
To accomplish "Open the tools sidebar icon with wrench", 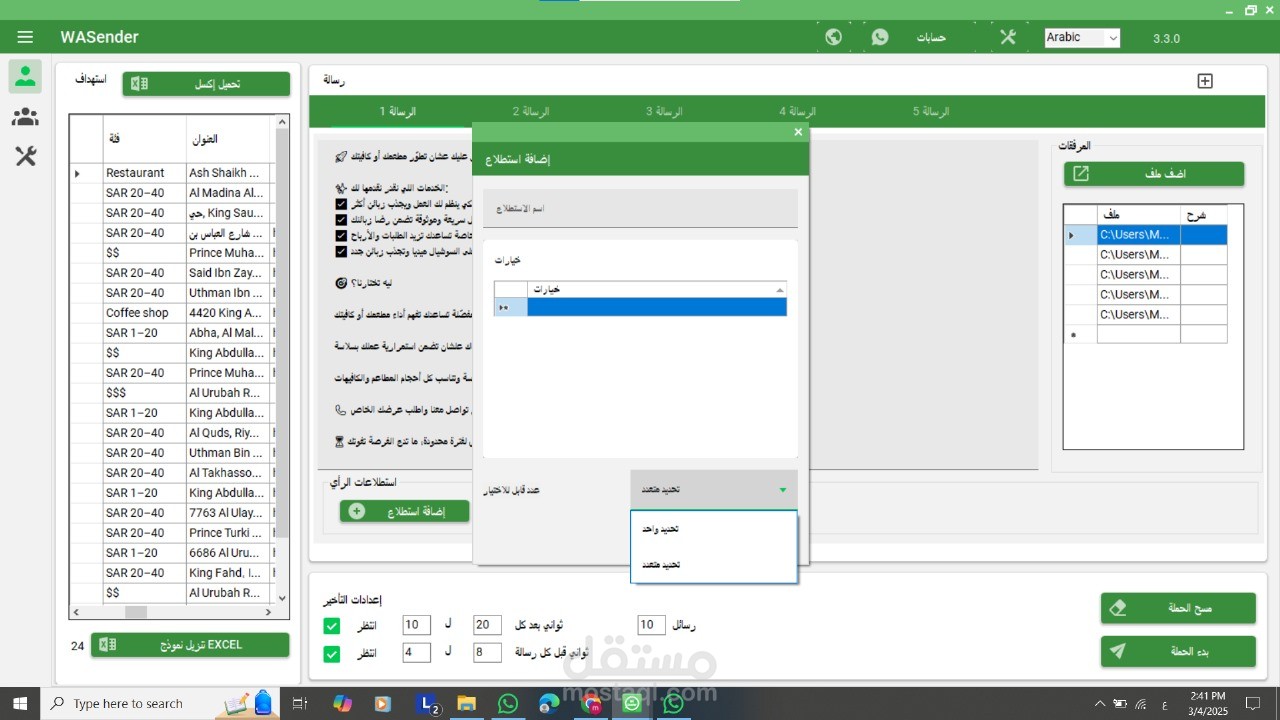I will coord(25,156).
